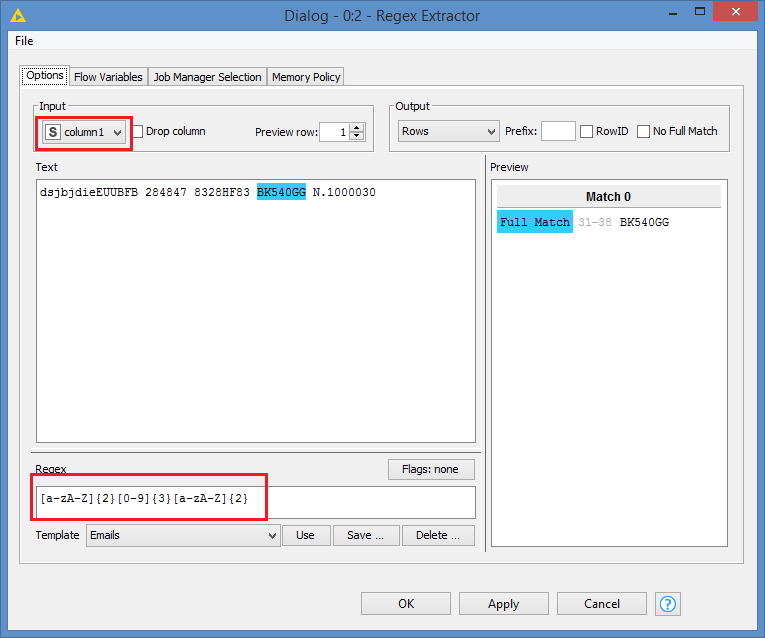Image resolution: width=765 pixels, height=638 pixels.
Task: Select the Job Manager Selection tab
Action: coord(207,77)
